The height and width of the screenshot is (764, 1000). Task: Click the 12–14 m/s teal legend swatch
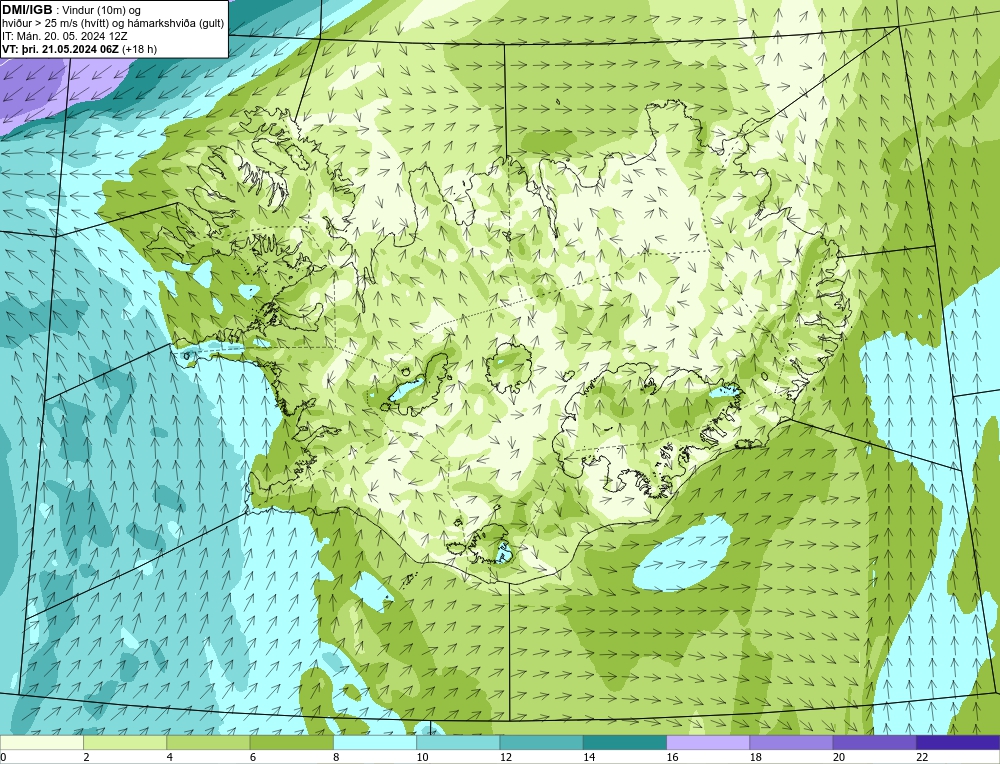coord(541,742)
